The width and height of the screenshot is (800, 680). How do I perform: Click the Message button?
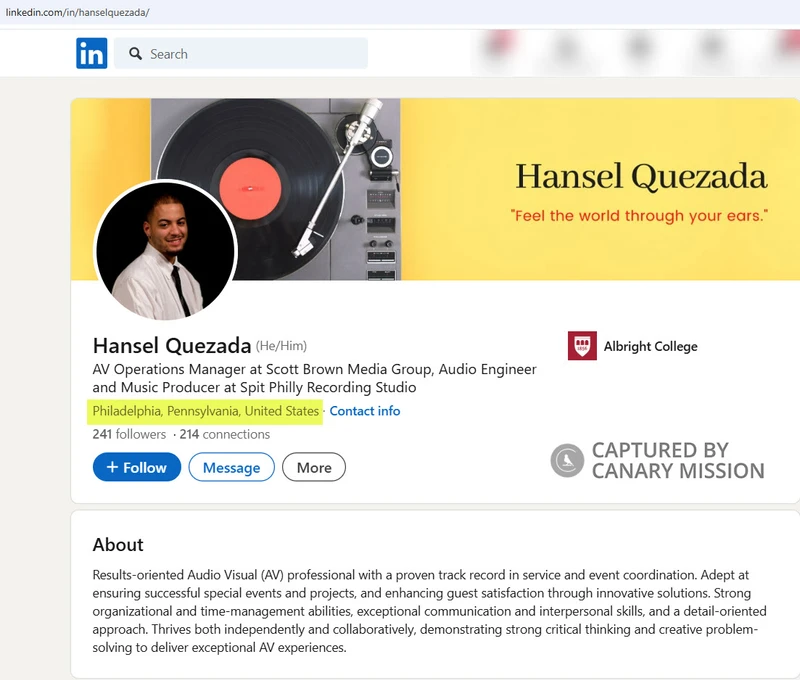pyautogui.click(x=232, y=467)
